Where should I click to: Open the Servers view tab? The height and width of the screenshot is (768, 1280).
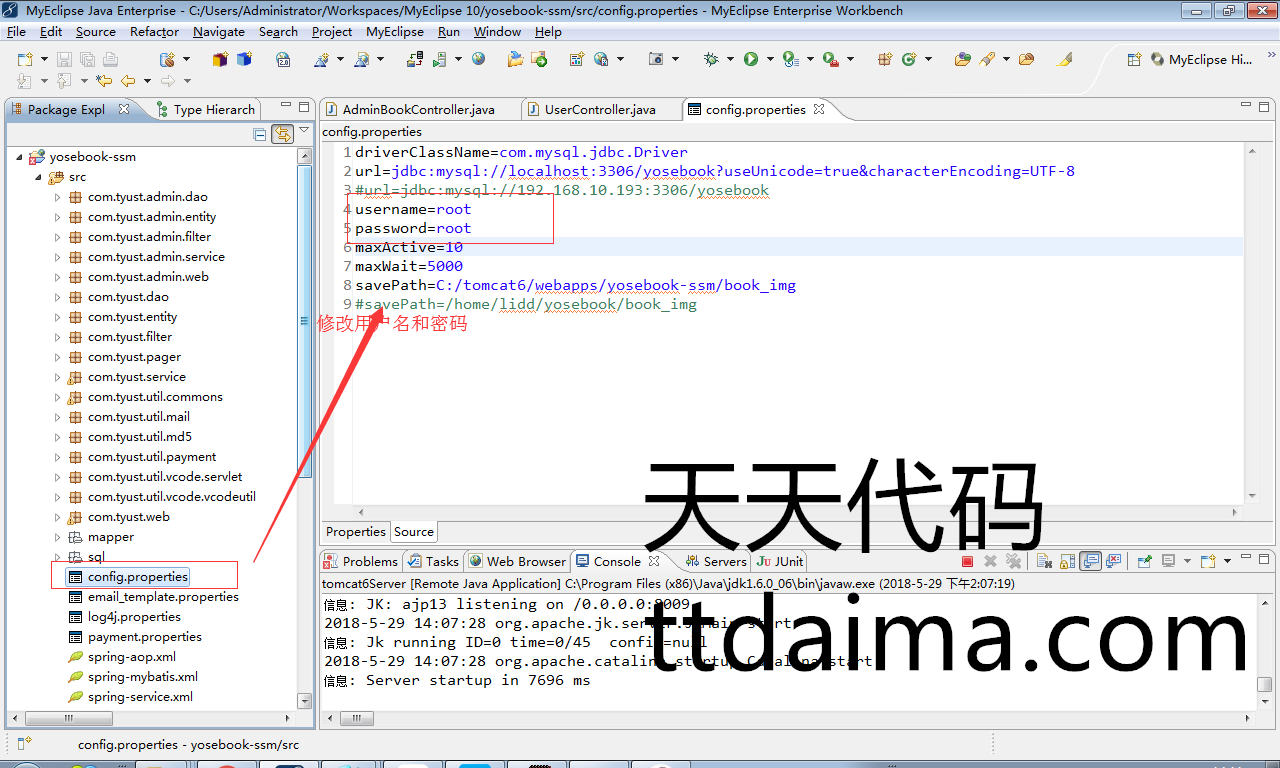pyautogui.click(x=724, y=562)
